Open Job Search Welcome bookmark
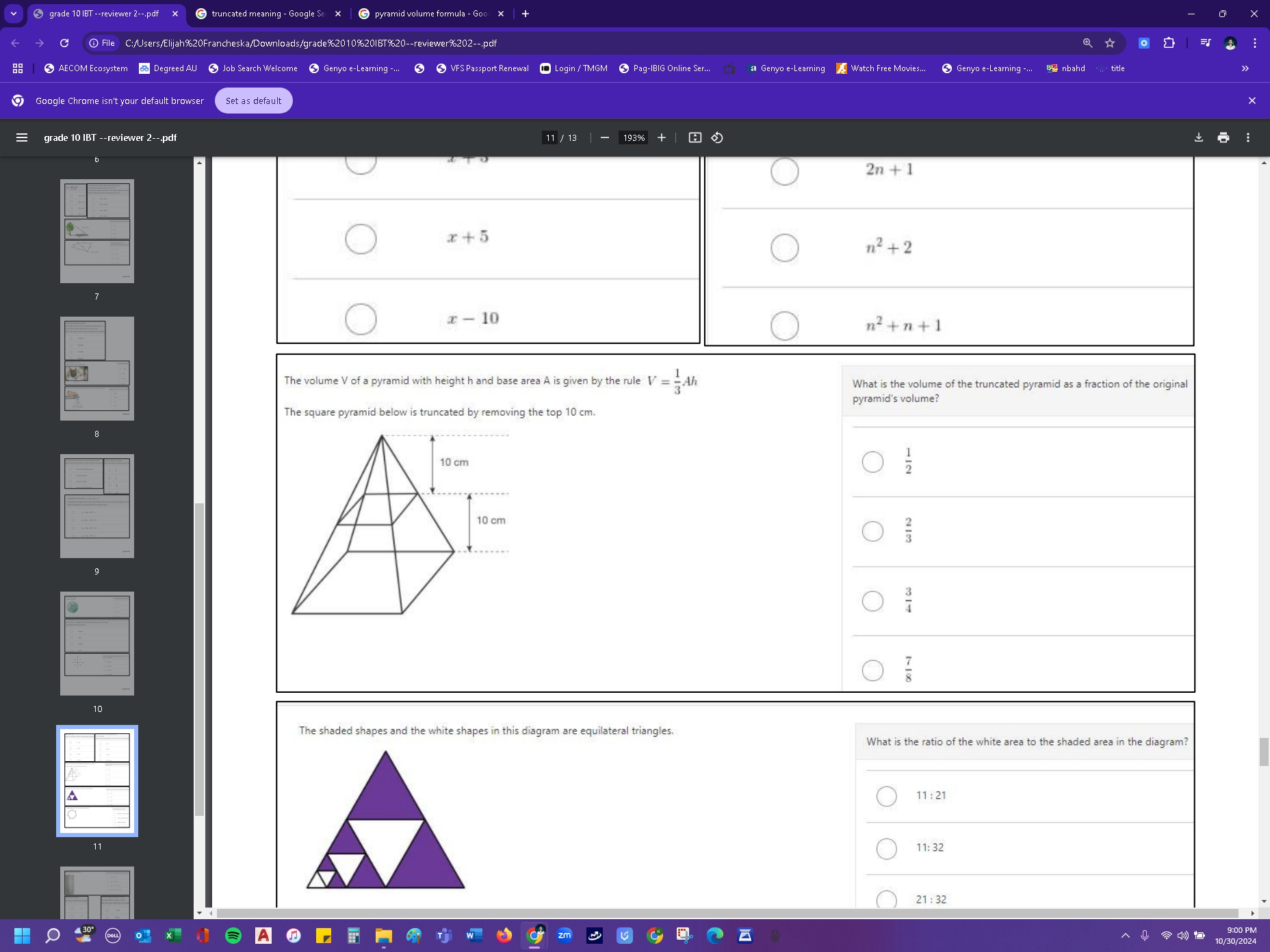The image size is (1270, 952). tap(252, 68)
